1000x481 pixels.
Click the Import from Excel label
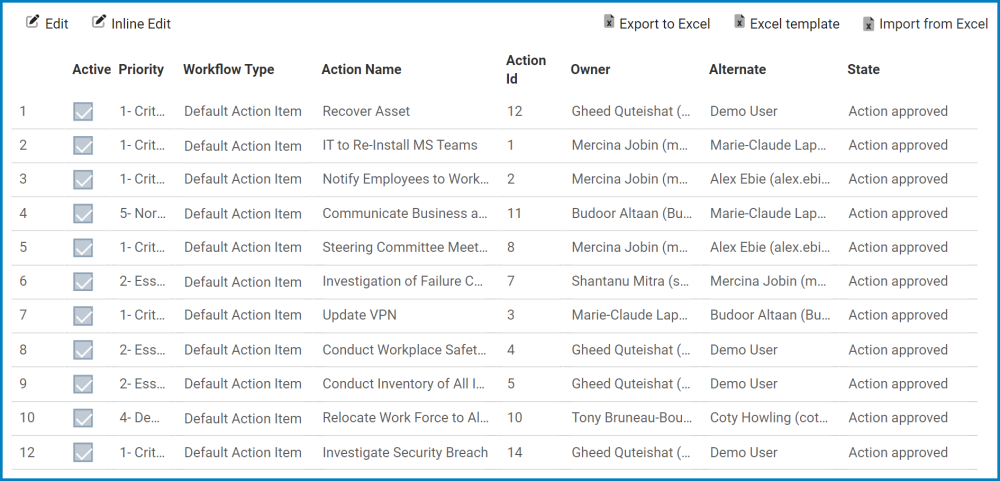click(x=933, y=24)
